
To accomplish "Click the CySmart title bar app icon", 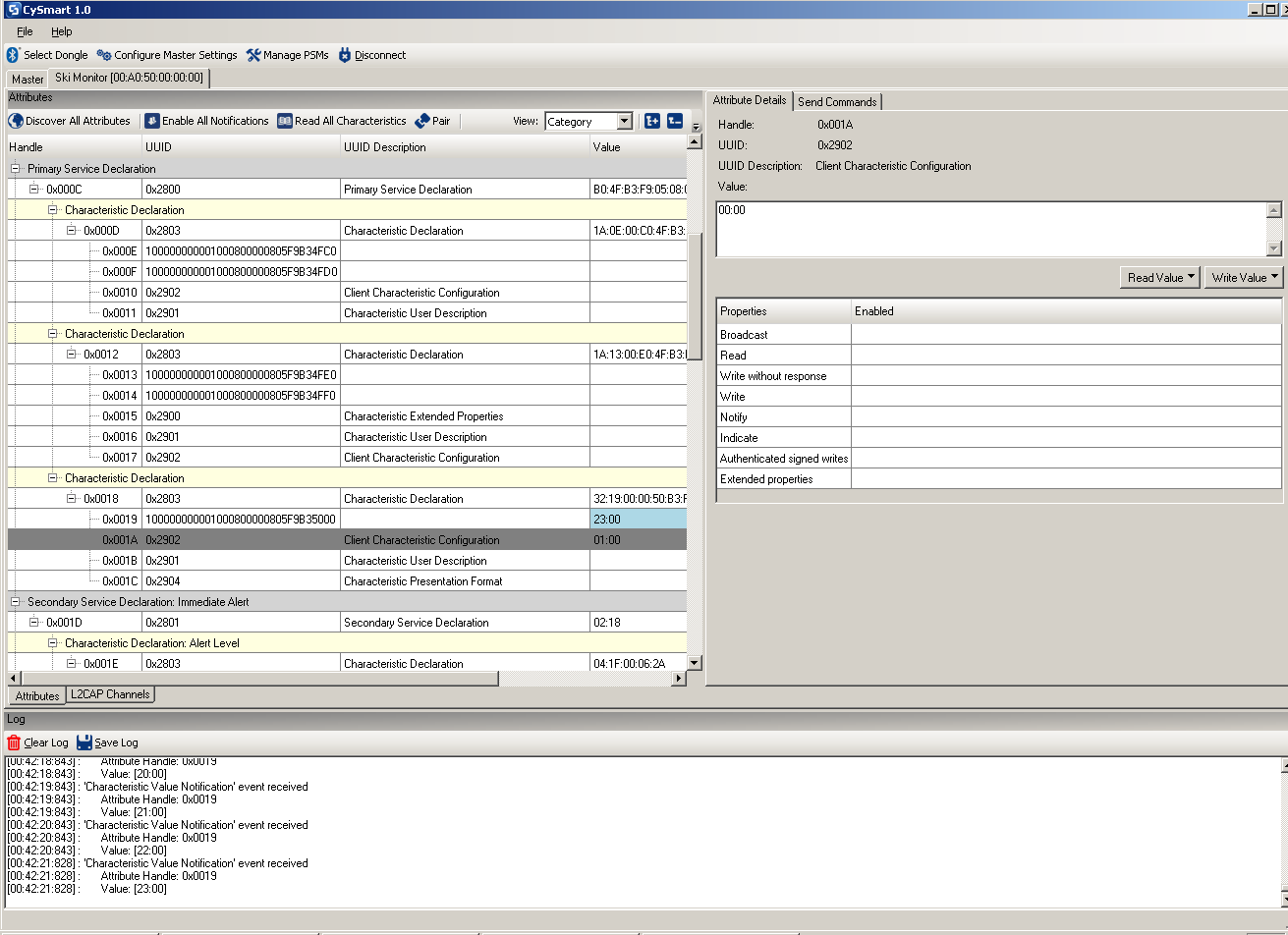I will 13,9.
